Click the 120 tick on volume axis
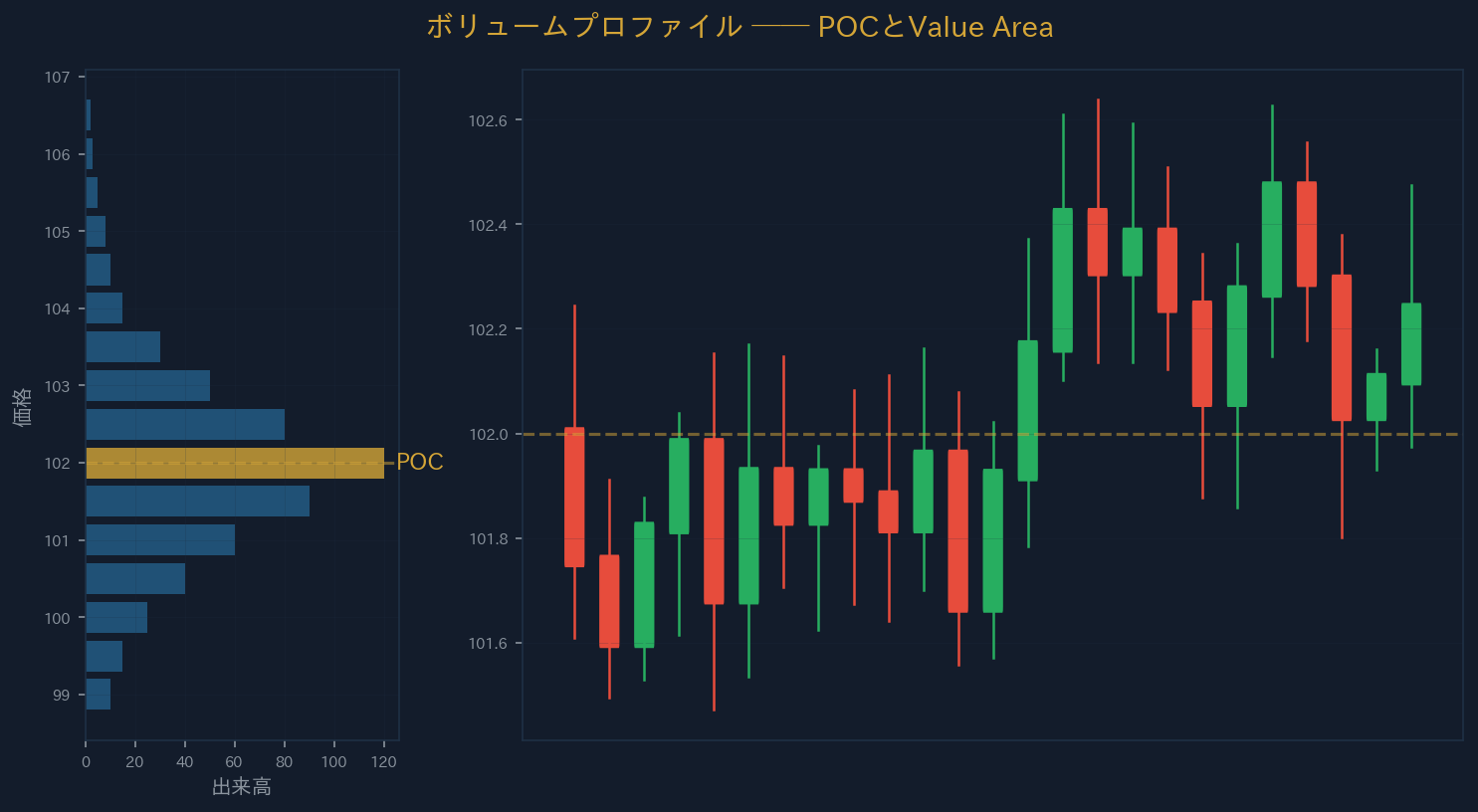Image resolution: width=1478 pixels, height=812 pixels. tap(383, 762)
